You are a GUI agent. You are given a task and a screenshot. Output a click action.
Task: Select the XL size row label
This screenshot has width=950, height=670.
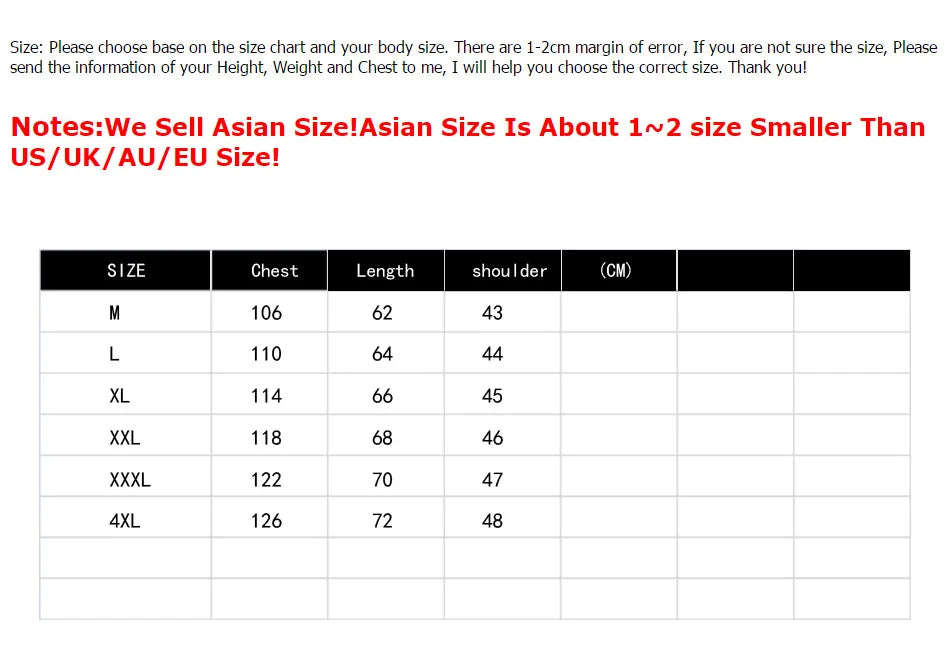click(119, 396)
